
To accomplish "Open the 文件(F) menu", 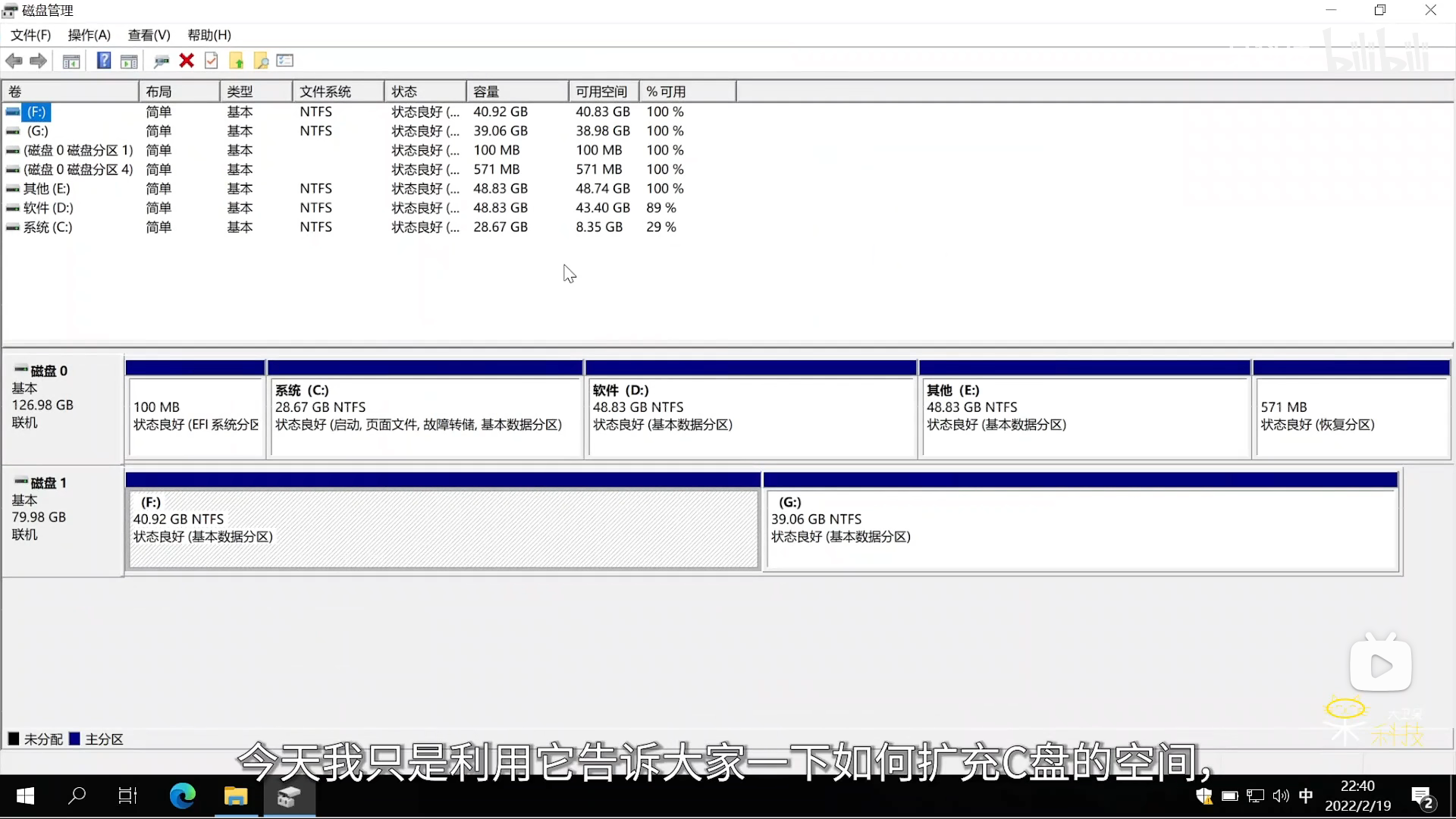I will click(30, 35).
